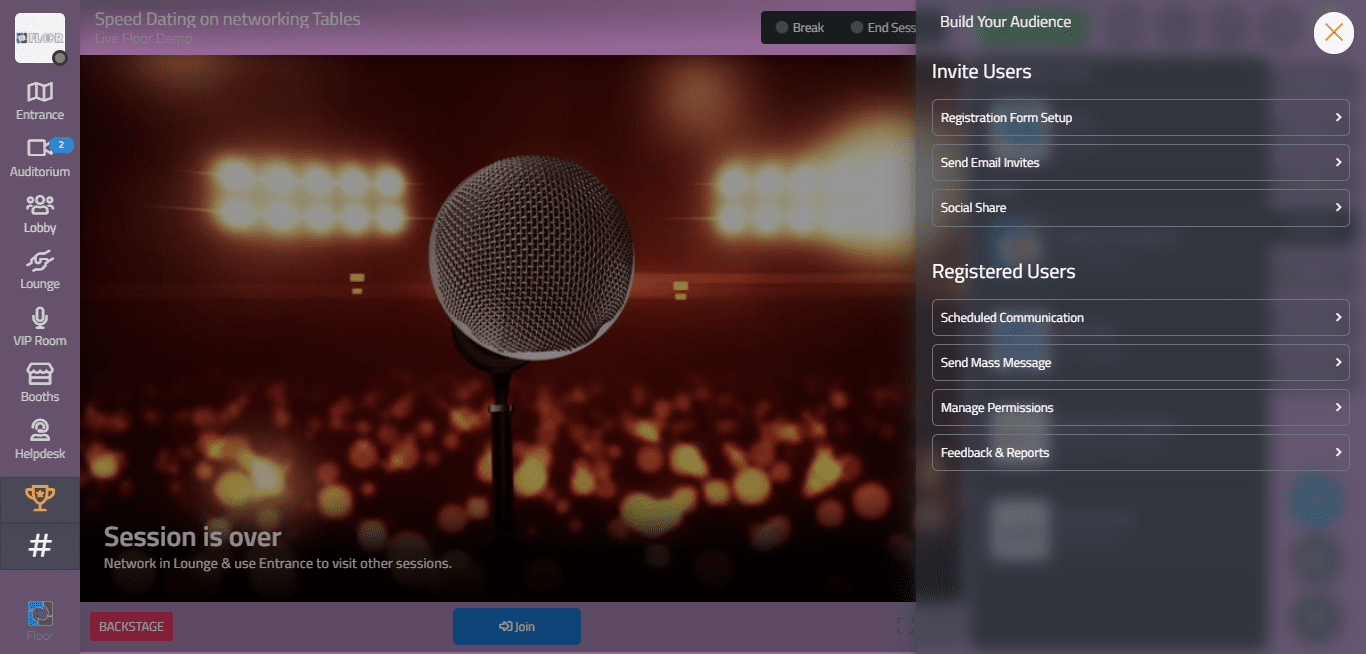1366x654 pixels.
Task: Open the Entrance section
Action: pos(40,100)
